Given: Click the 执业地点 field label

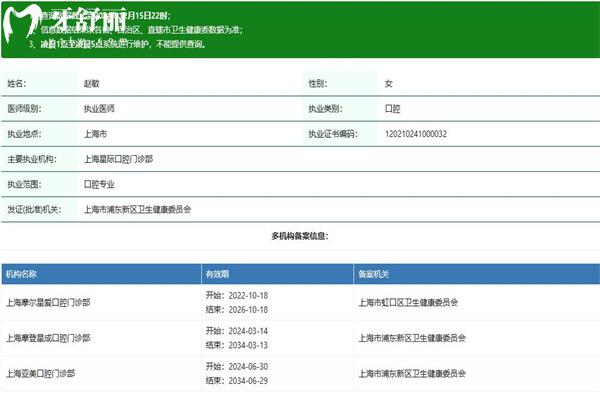Looking at the screenshot, I should tap(24, 134).
